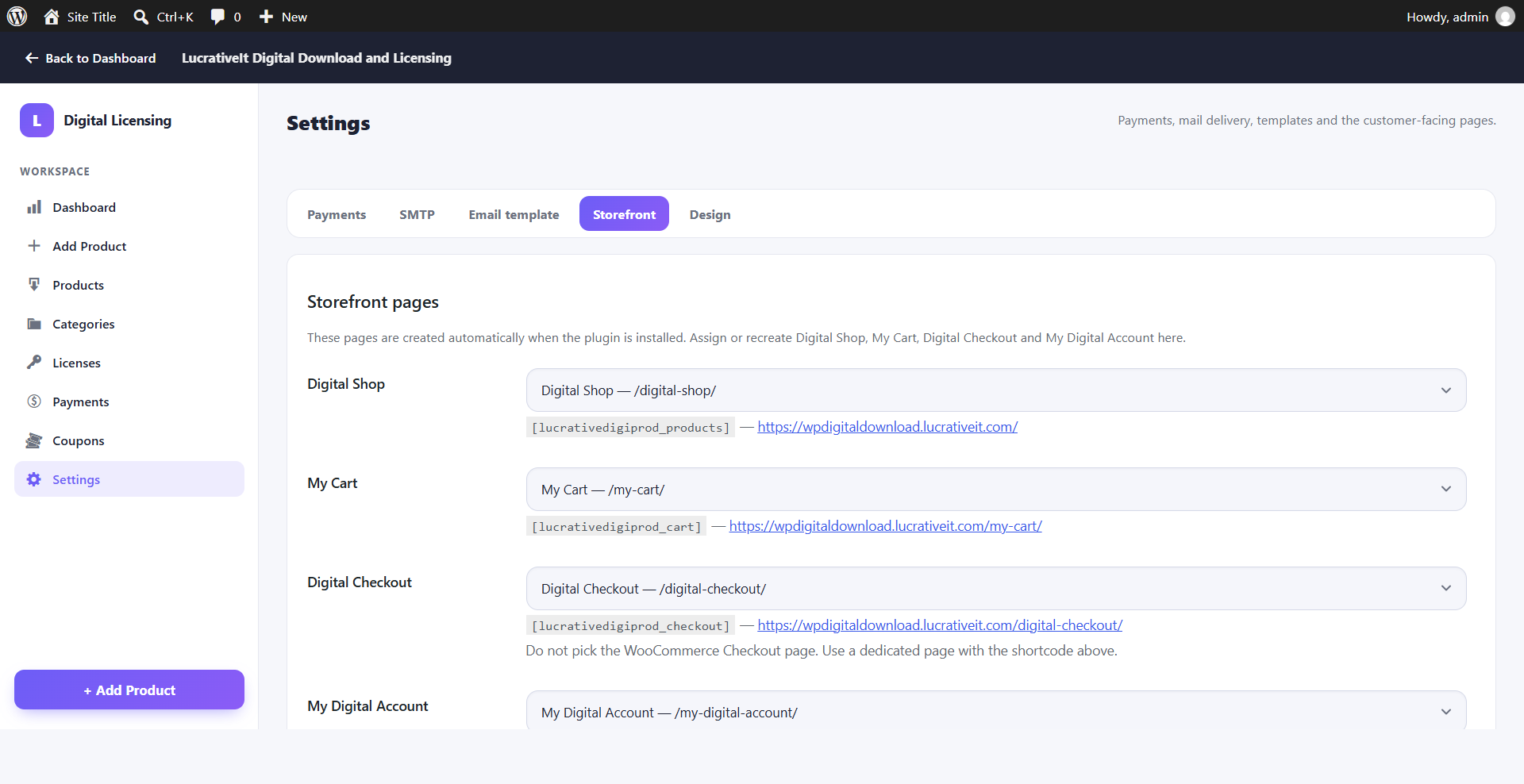Click the [lucrativedigiprod_products] shortcode
This screenshot has height=784, width=1524.
(630, 428)
